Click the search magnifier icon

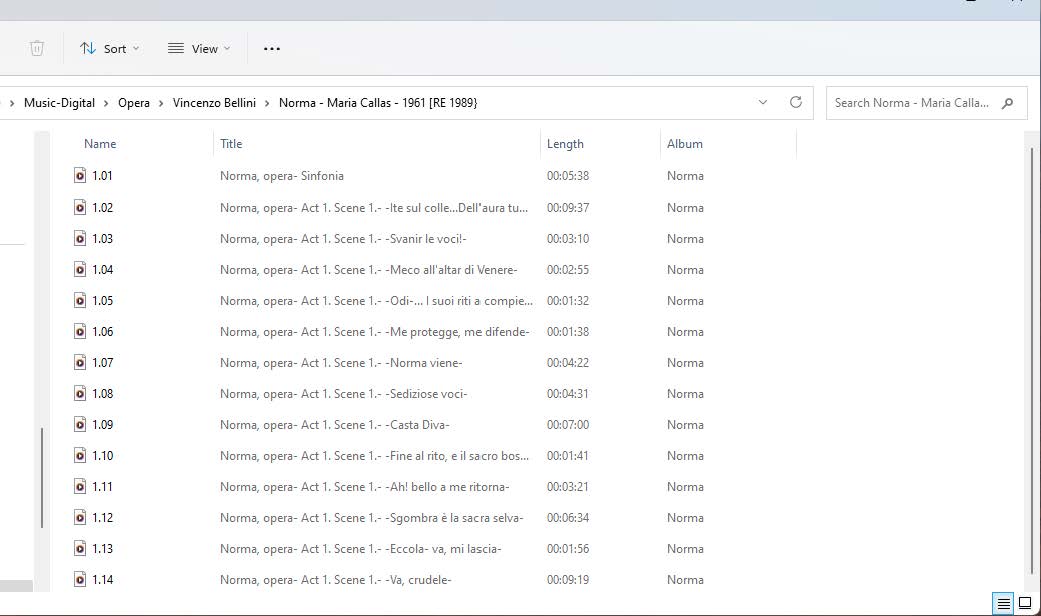click(x=1007, y=102)
